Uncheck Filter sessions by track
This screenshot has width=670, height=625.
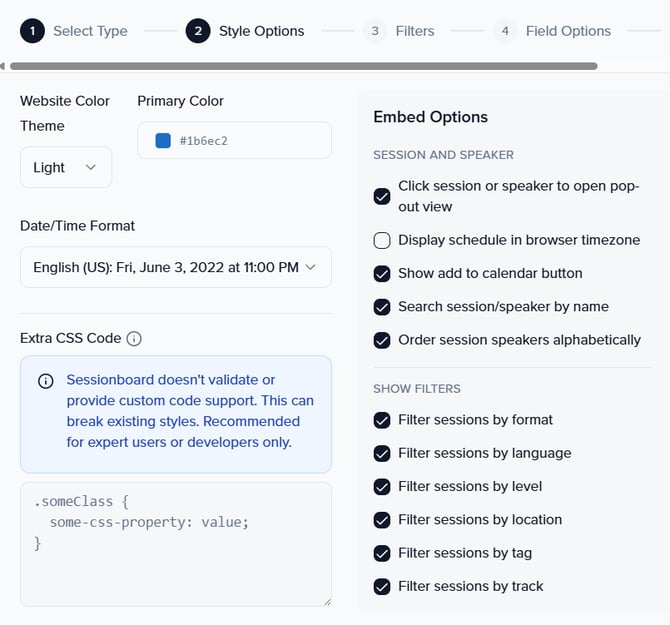tap(382, 586)
